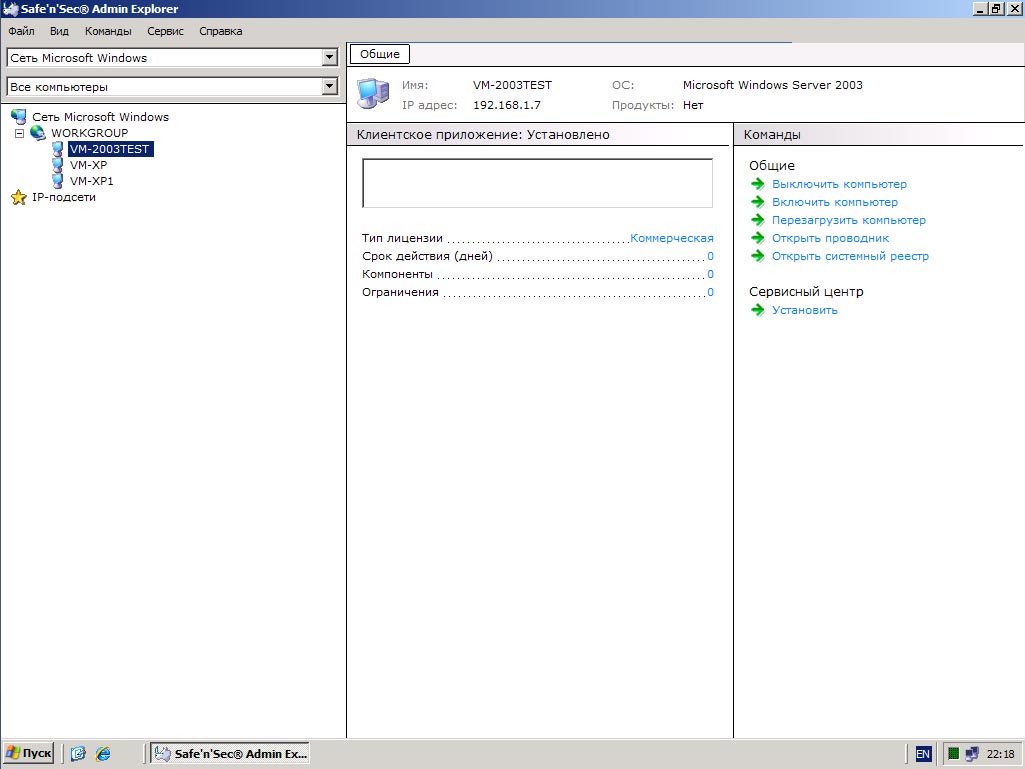
Task: Select the VM-XP tree item
Action: 88,165
